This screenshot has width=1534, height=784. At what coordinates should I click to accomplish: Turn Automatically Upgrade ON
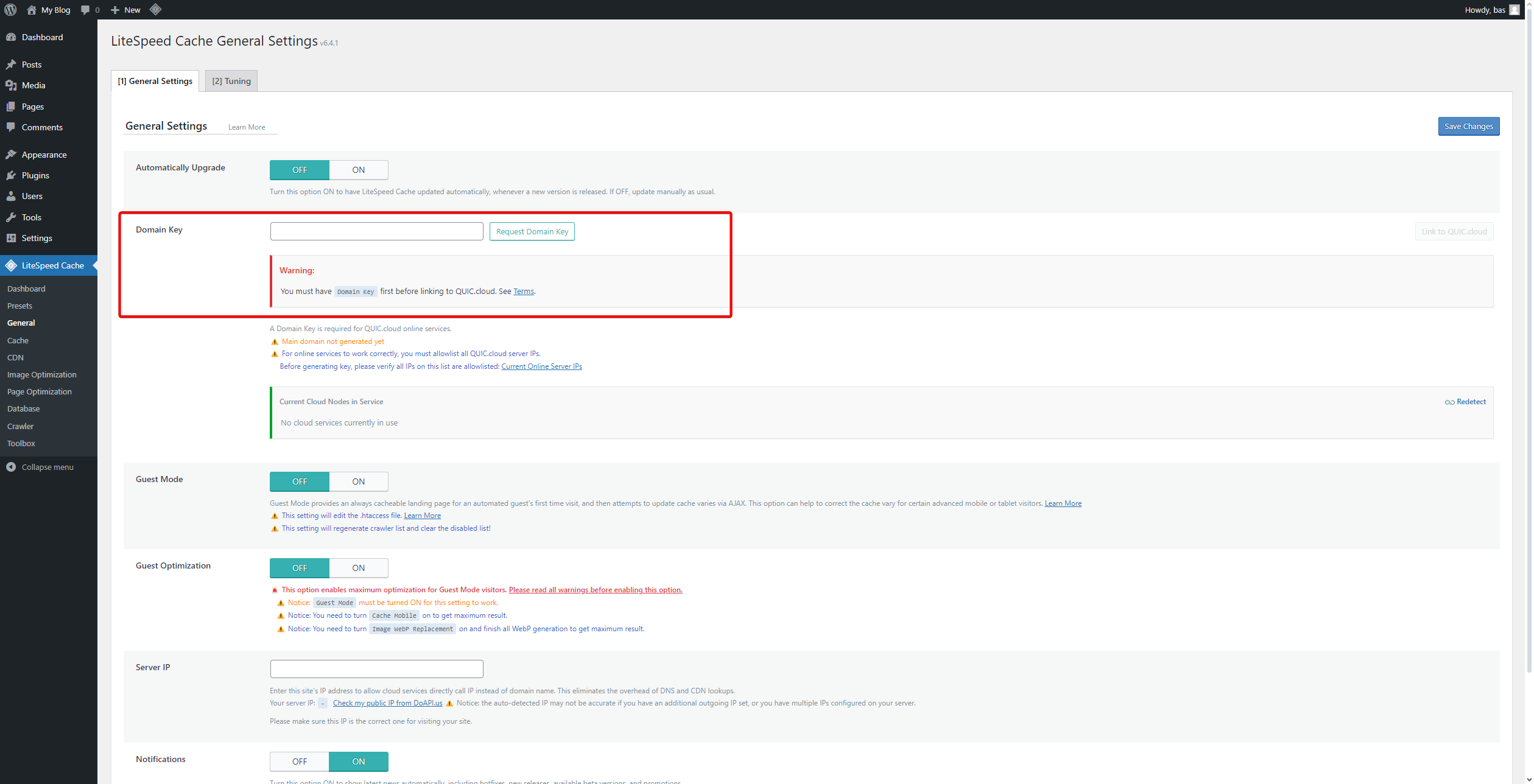point(358,170)
